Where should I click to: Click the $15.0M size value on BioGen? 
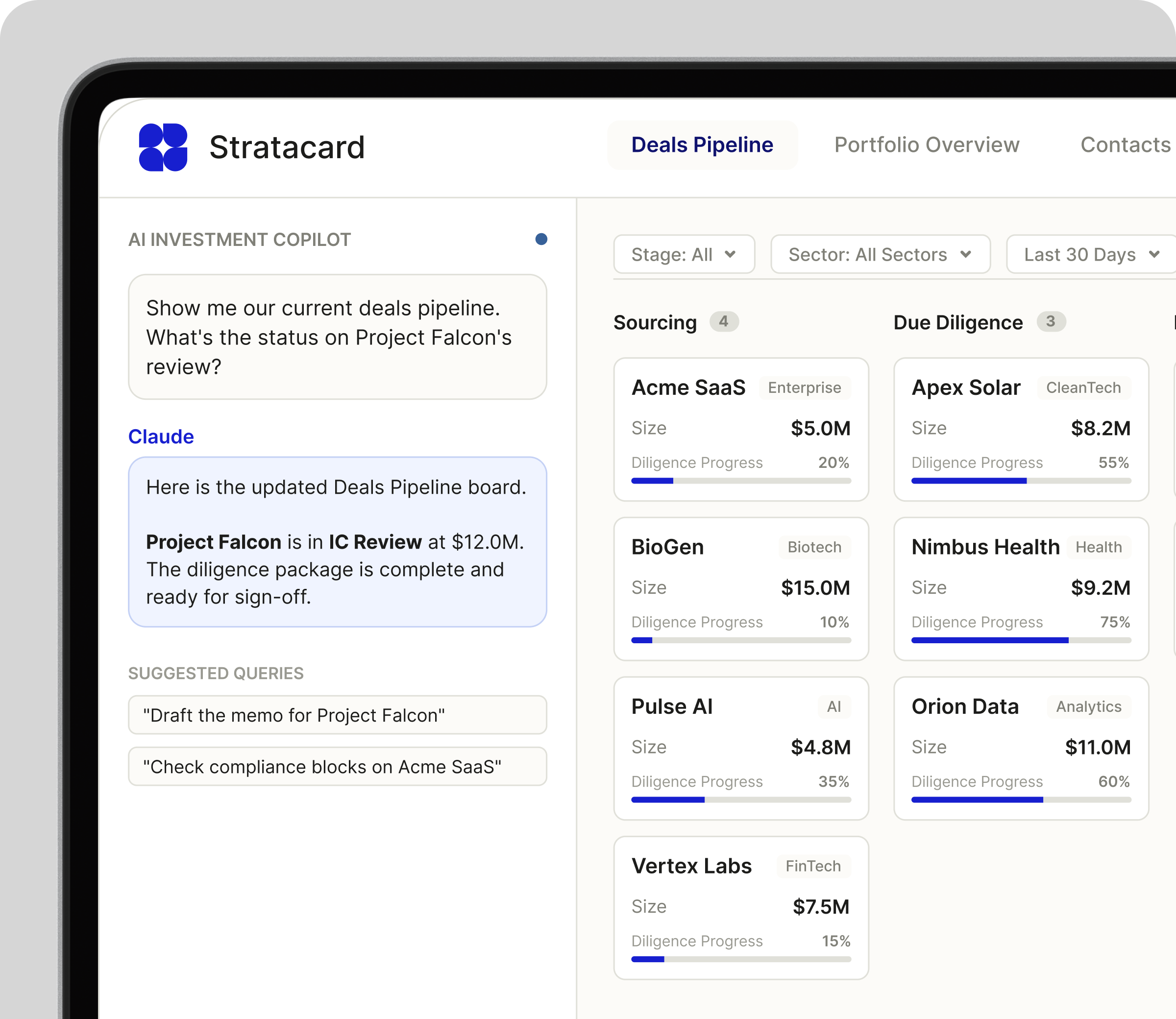pyautogui.click(x=815, y=587)
